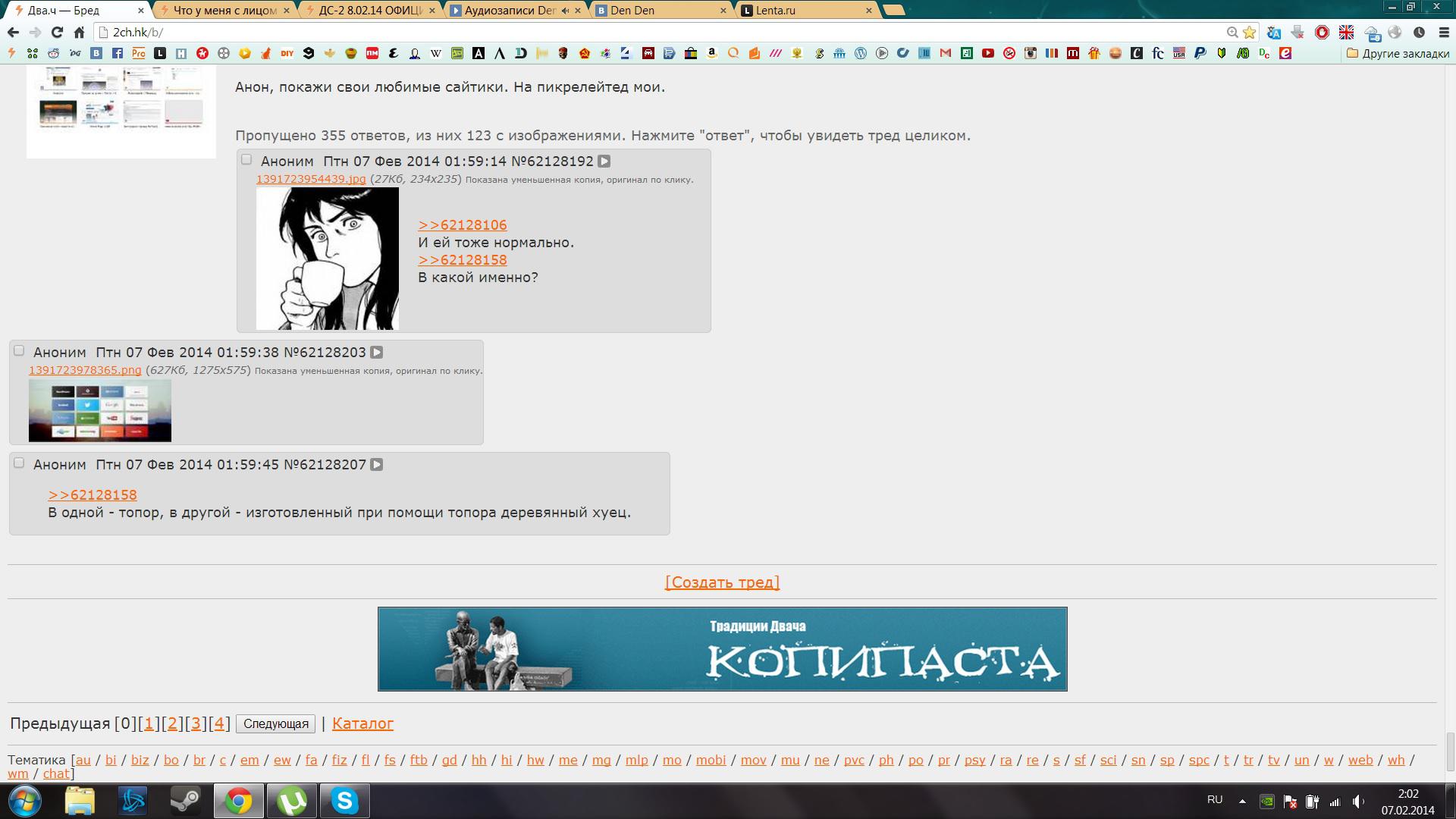Expand arrow menu beside post №62128207
This screenshot has height=819, width=1456.
(376, 464)
